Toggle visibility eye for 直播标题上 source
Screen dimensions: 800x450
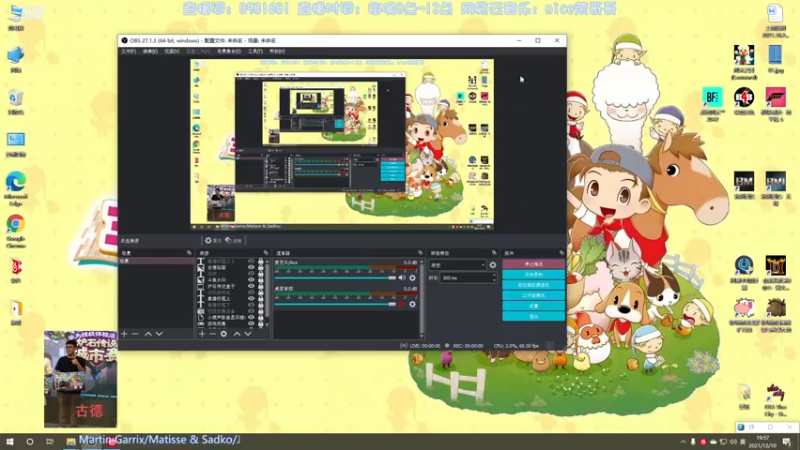(251, 298)
